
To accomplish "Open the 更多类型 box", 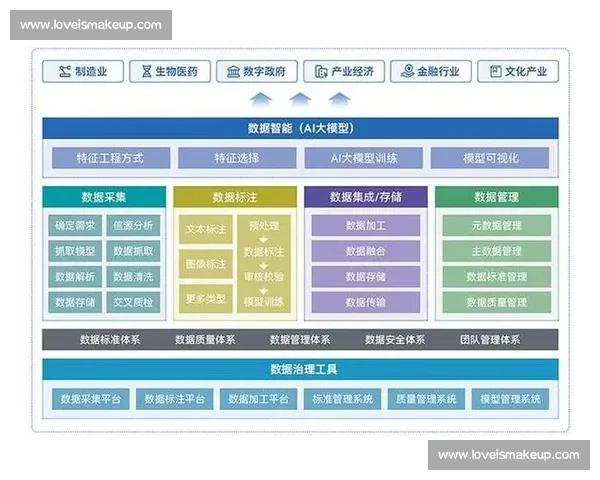I will 206,299.
